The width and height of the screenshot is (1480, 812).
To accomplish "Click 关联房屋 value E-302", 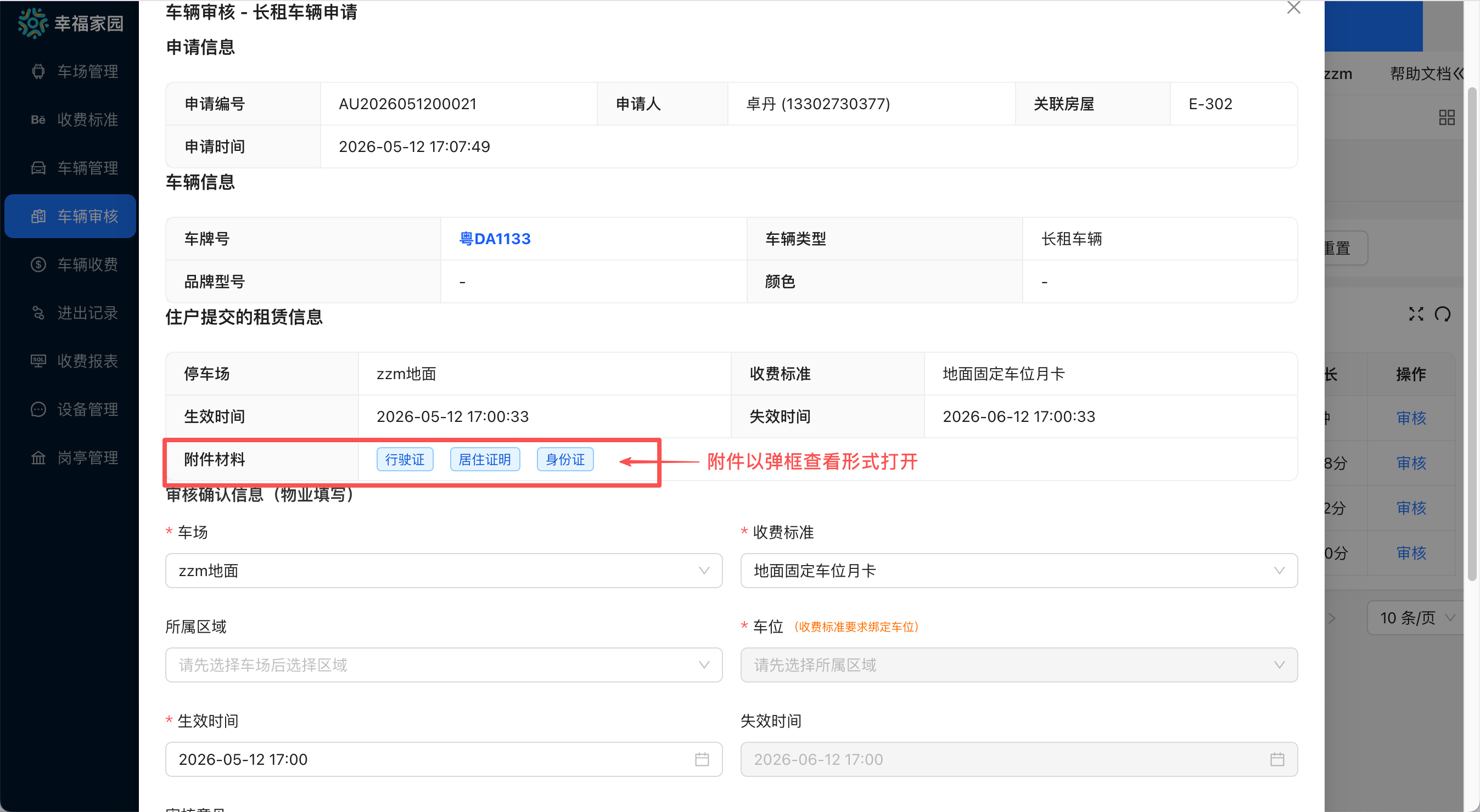I will click(1210, 104).
